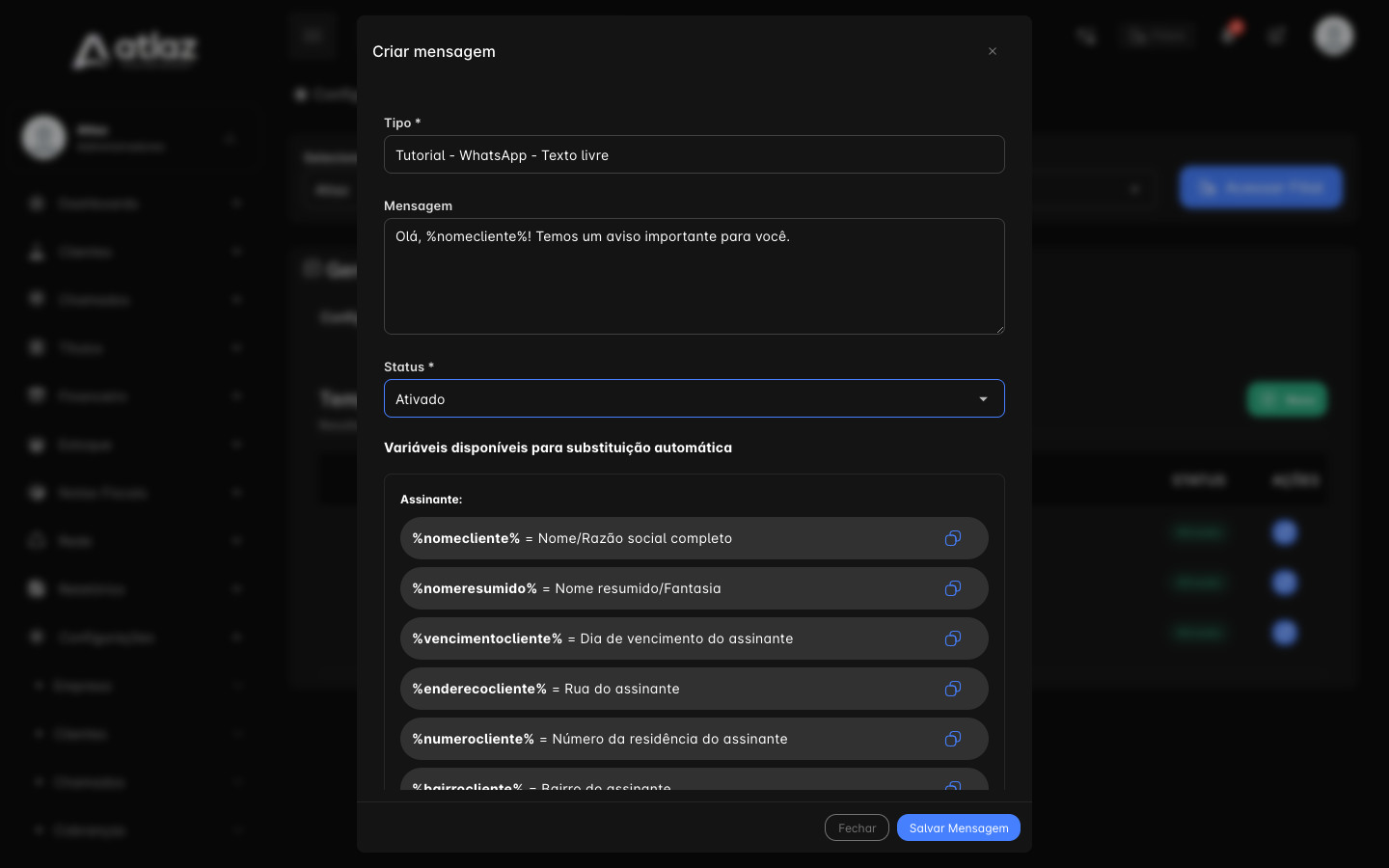Copy the %vencimentocliente% variable

pos(953,638)
